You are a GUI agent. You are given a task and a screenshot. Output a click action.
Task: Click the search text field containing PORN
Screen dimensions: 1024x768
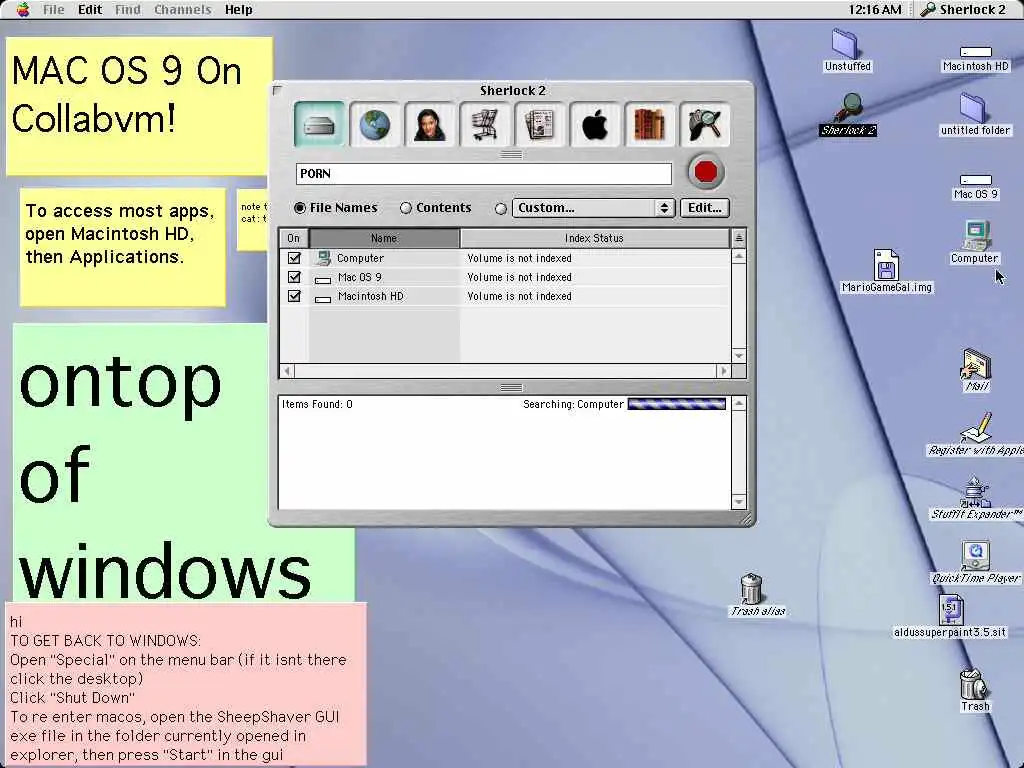[x=484, y=174]
